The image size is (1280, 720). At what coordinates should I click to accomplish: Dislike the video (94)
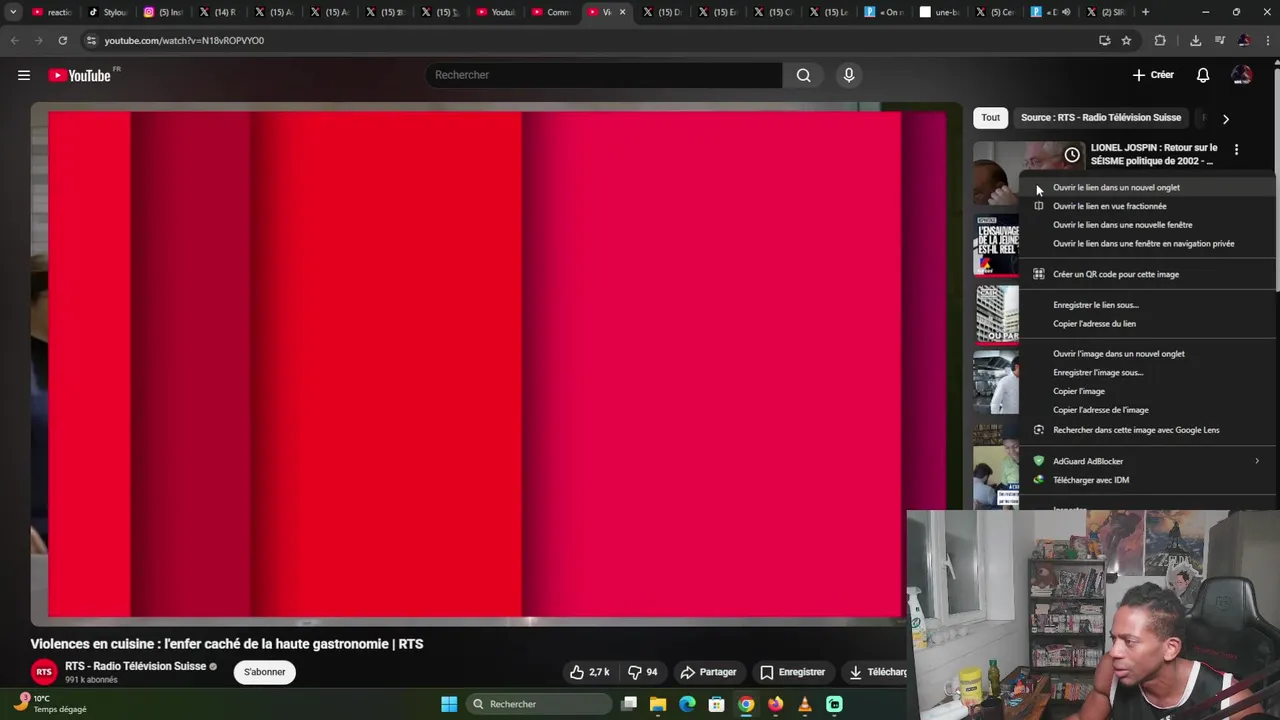[x=642, y=672]
